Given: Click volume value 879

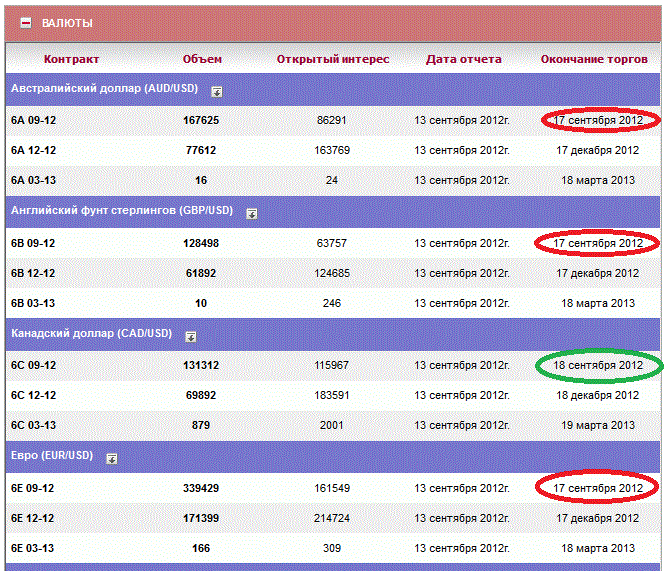Looking at the screenshot, I should (x=201, y=425).
